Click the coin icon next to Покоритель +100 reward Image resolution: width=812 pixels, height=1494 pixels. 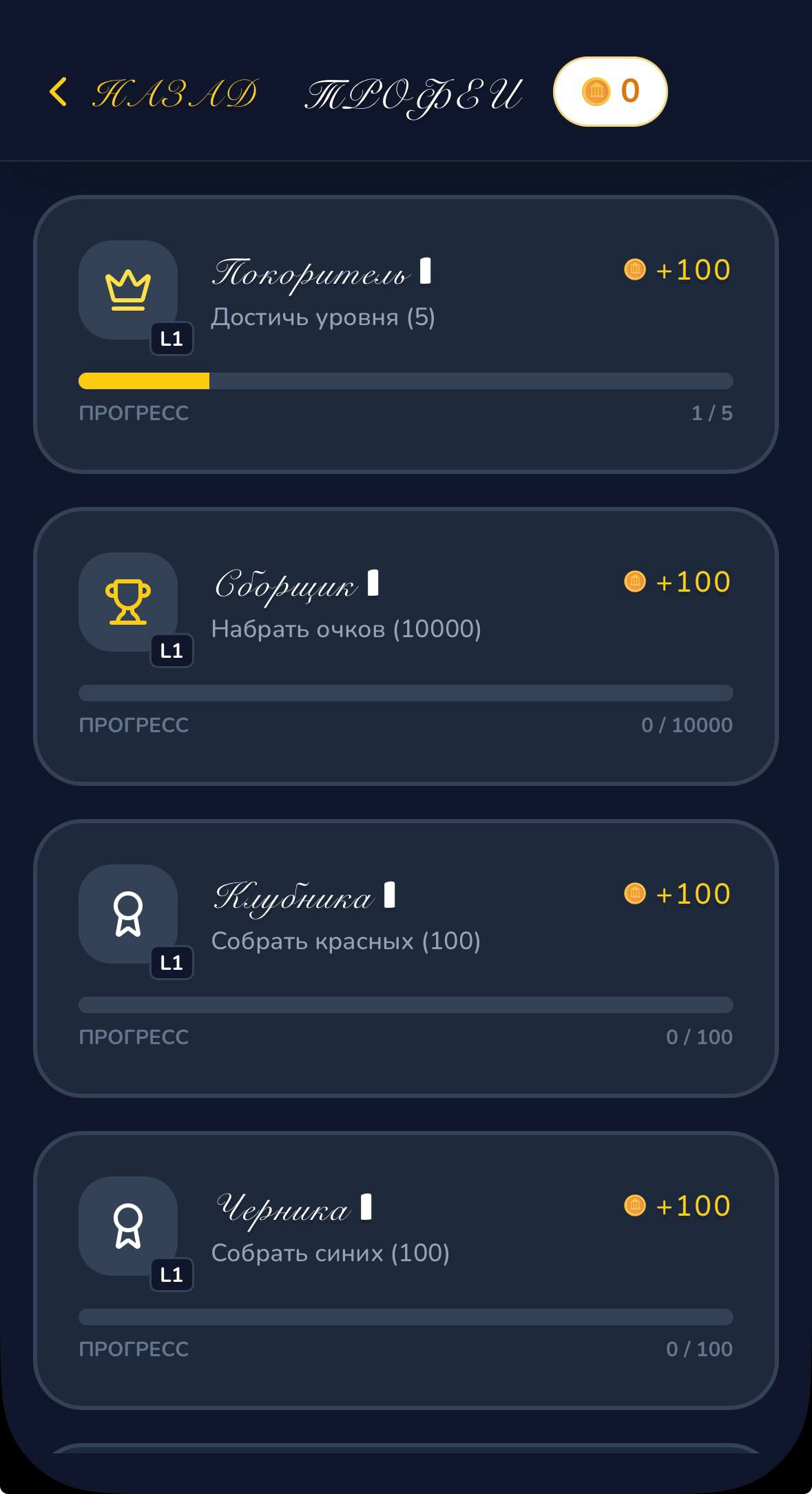click(x=635, y=269)
